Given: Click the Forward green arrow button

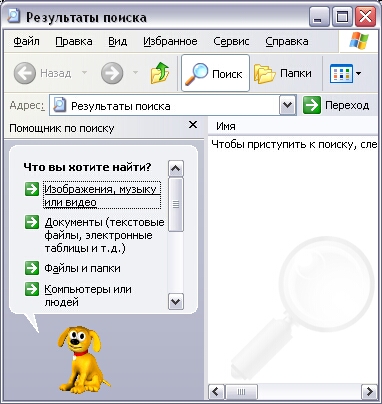Looking at the screenshot, I should click(112, 73).
